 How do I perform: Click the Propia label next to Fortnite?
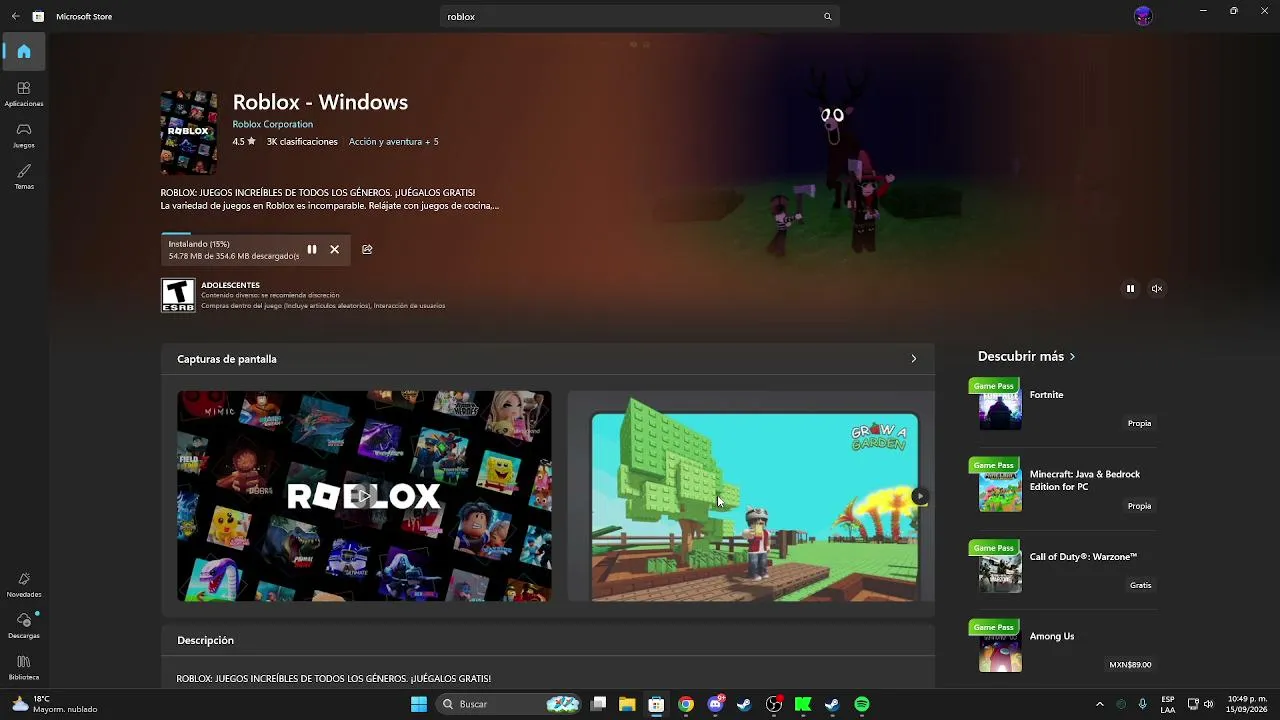tap(1139, 423)
